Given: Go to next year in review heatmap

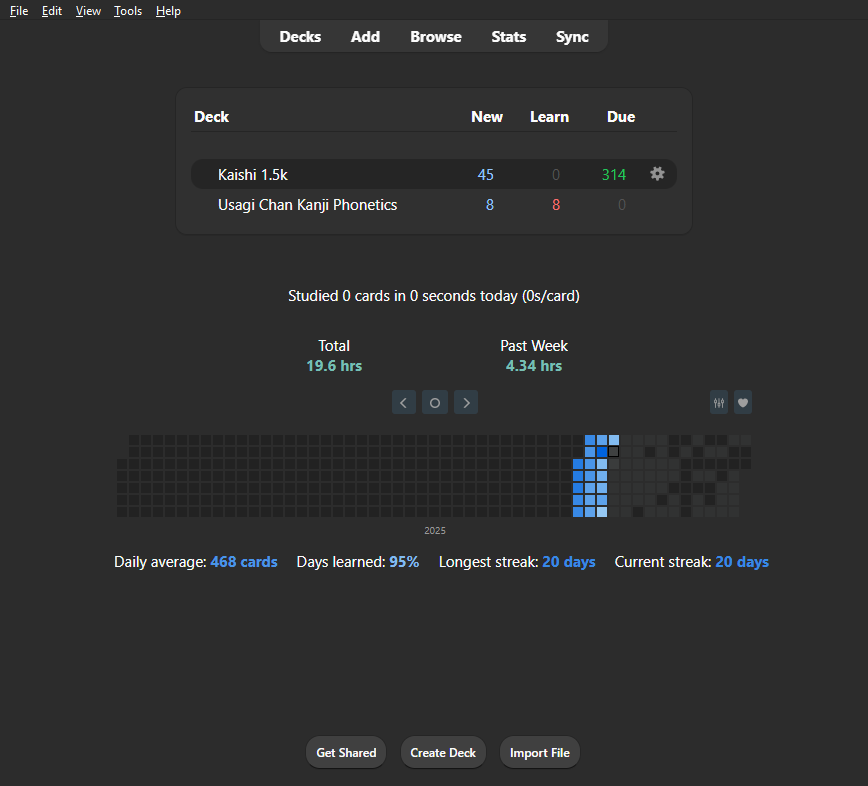Looking at the screenshot, I should pos(466,402).
